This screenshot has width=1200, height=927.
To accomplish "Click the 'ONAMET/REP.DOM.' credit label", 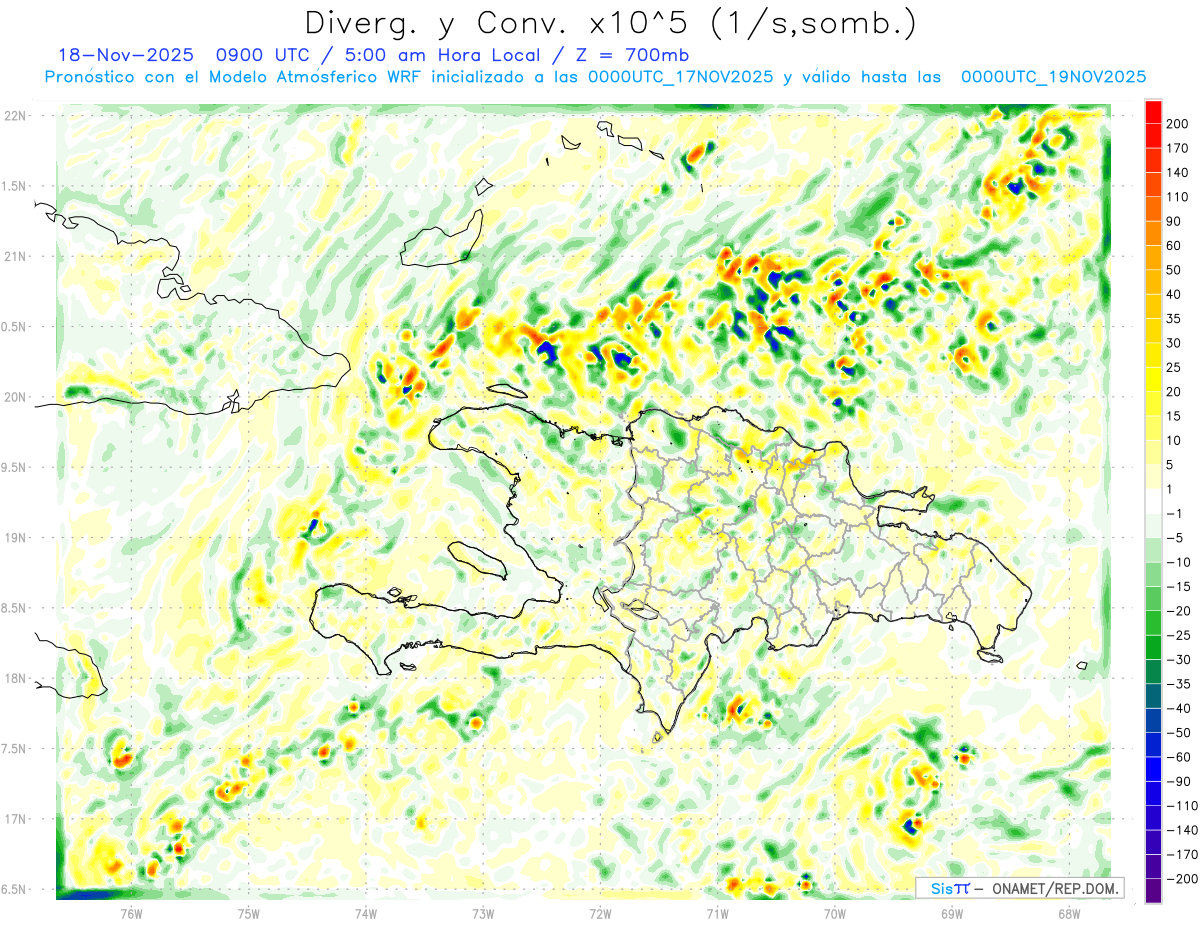I will [1055, 887].
